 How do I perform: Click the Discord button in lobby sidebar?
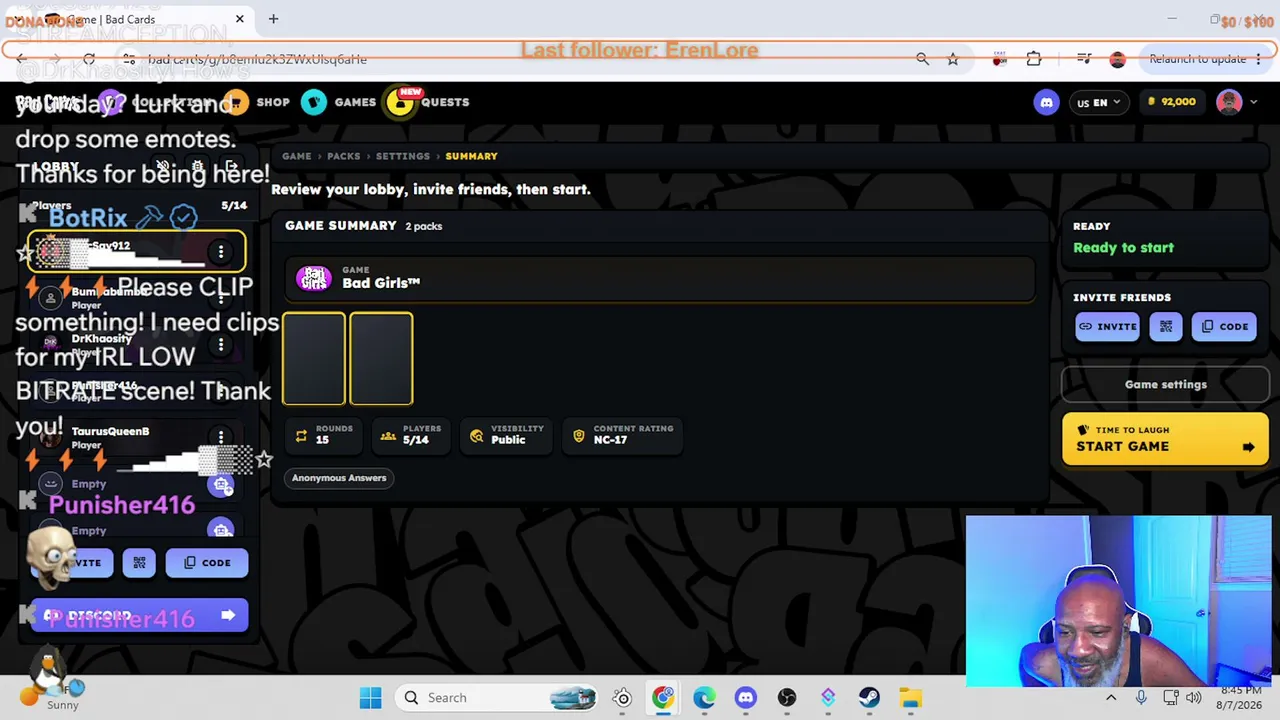pos(139,616)
